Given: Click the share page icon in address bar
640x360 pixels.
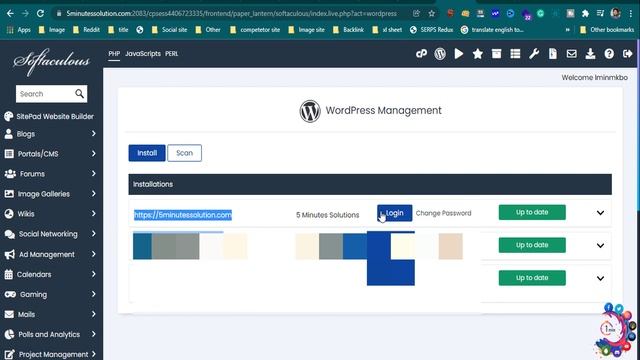Looking at the screenshot, I should tap(416, 13).
